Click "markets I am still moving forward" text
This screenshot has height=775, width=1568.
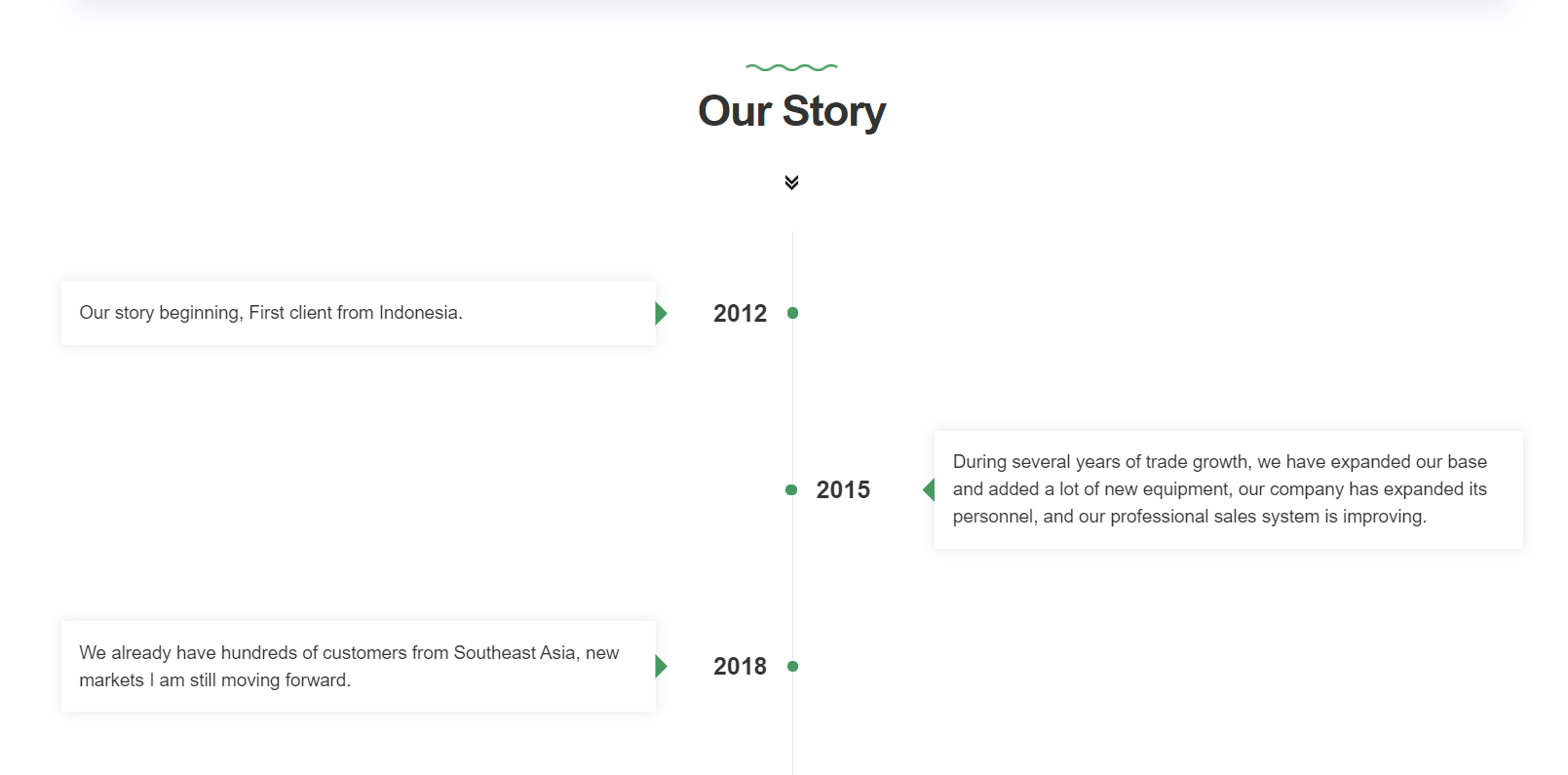pos(214,680)
